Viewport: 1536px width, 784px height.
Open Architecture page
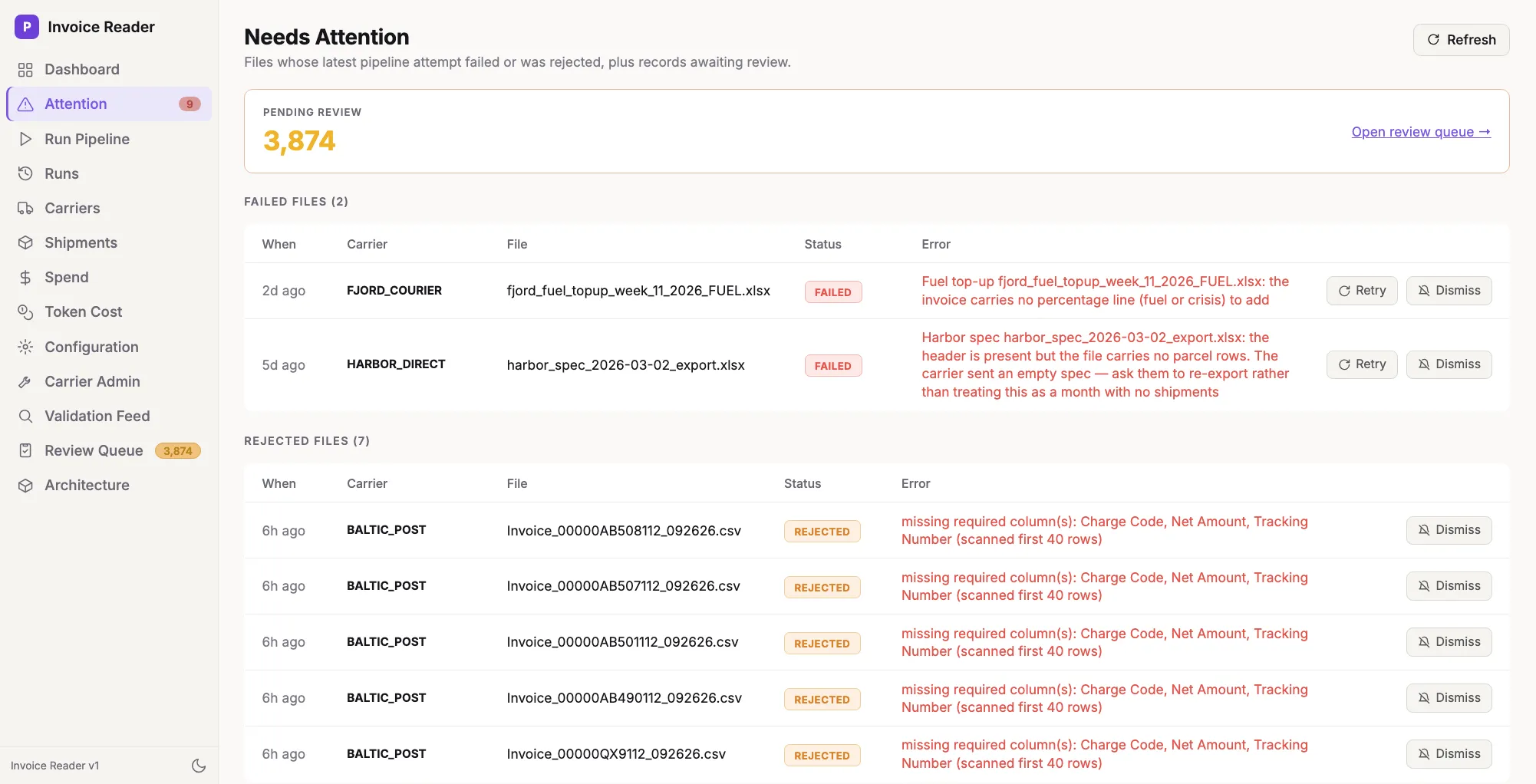click(x=109, y=486)
